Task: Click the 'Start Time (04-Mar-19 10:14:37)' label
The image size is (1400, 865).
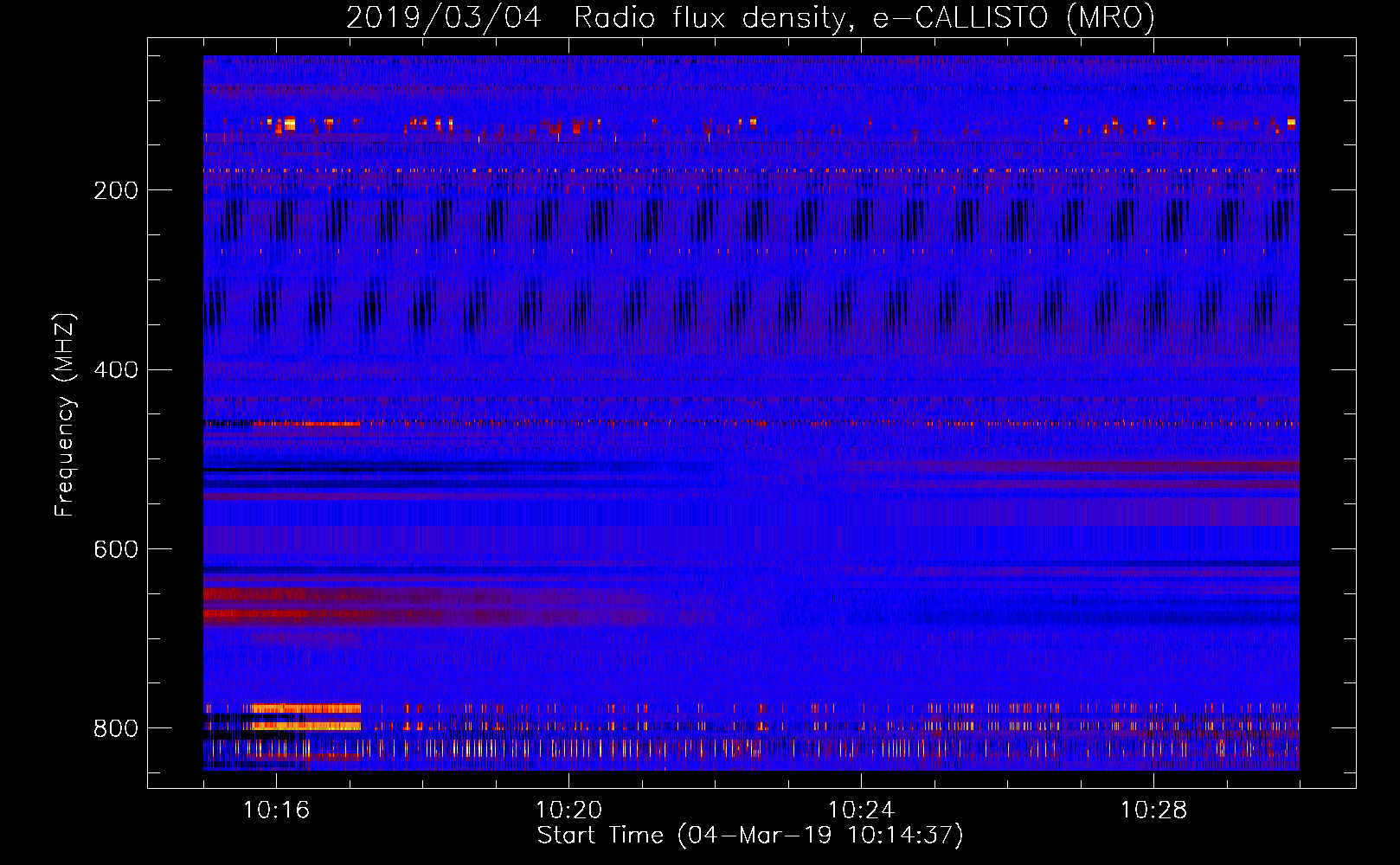Action: click(x=750, y=836)
